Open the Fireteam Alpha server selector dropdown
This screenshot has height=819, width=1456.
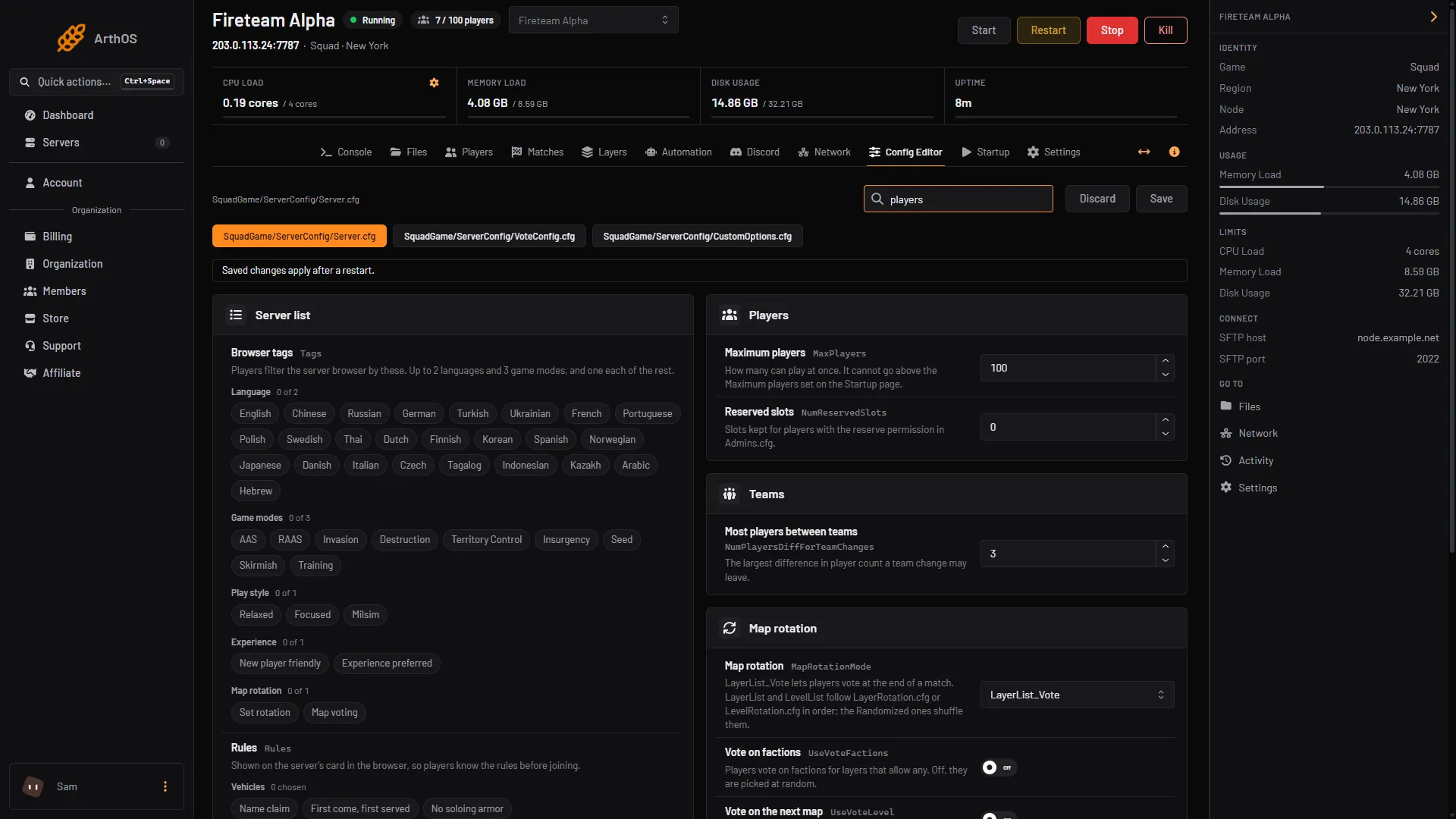point(593,20)
